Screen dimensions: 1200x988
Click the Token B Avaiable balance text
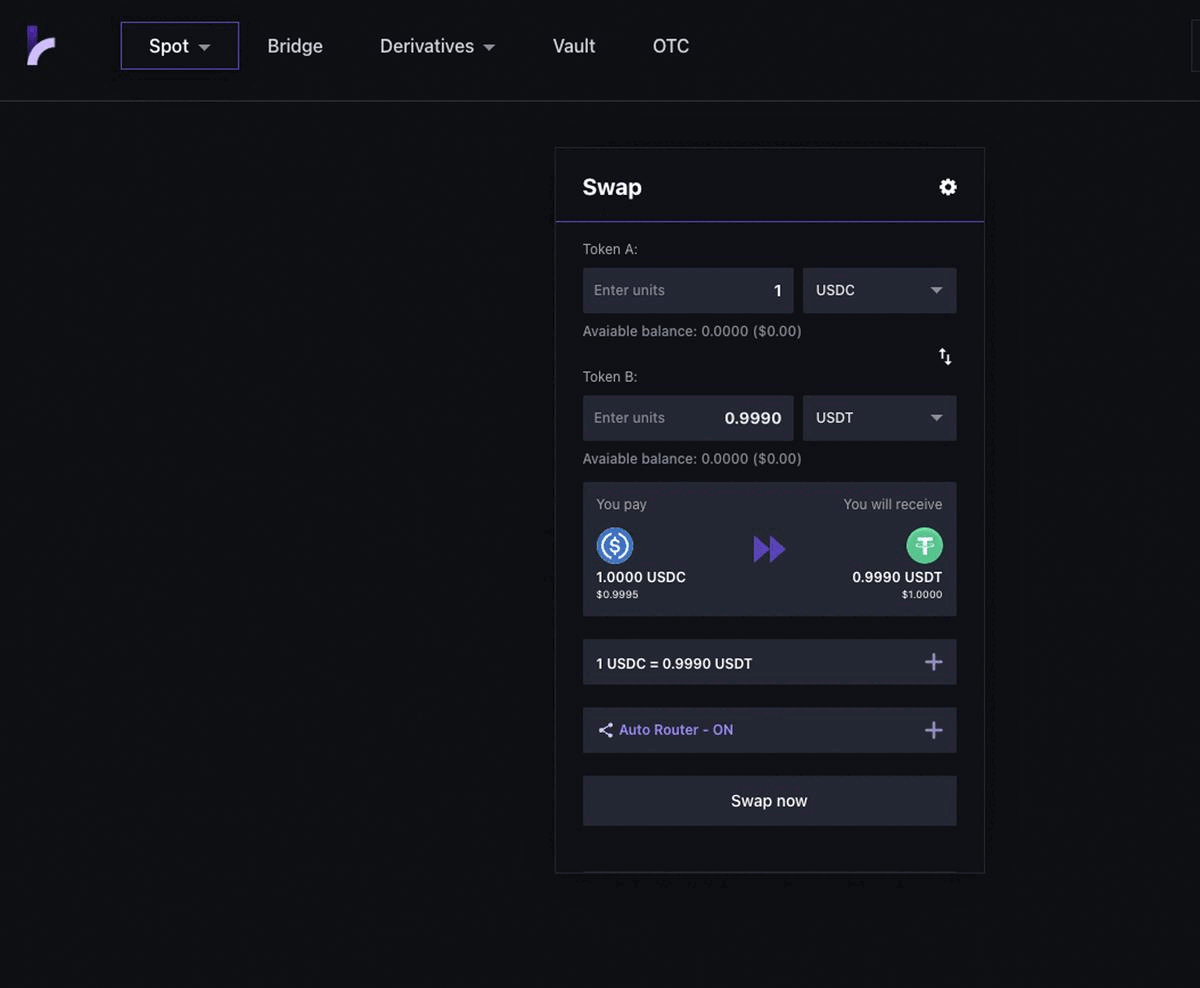click(692, 459)
